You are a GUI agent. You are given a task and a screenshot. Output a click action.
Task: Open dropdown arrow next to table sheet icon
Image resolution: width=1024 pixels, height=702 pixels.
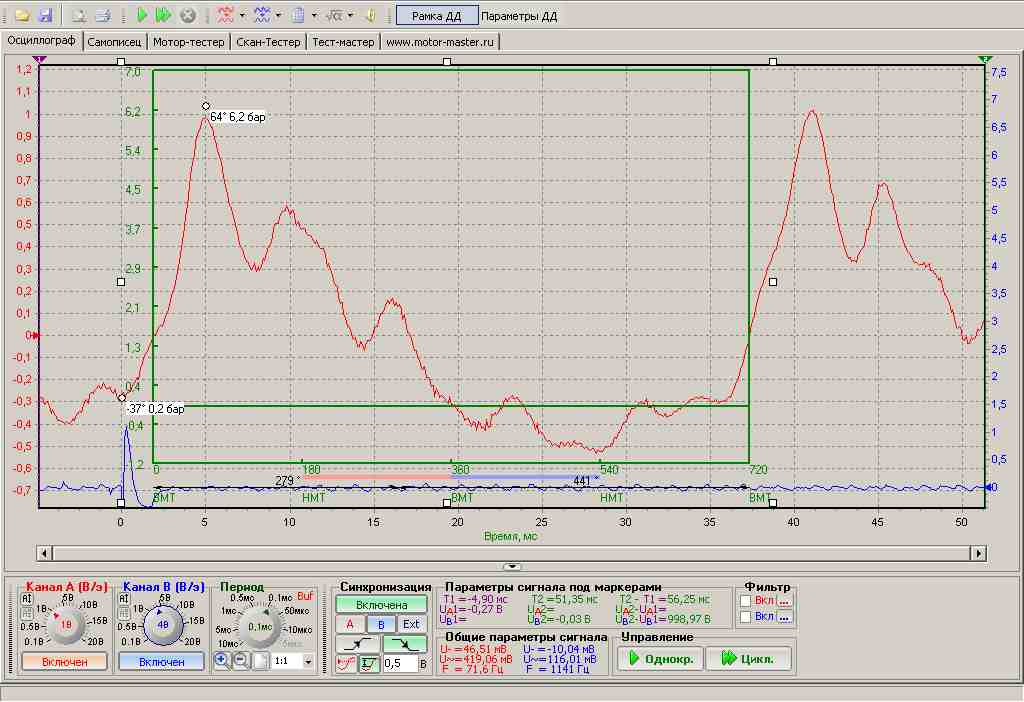tap(314, 15)
